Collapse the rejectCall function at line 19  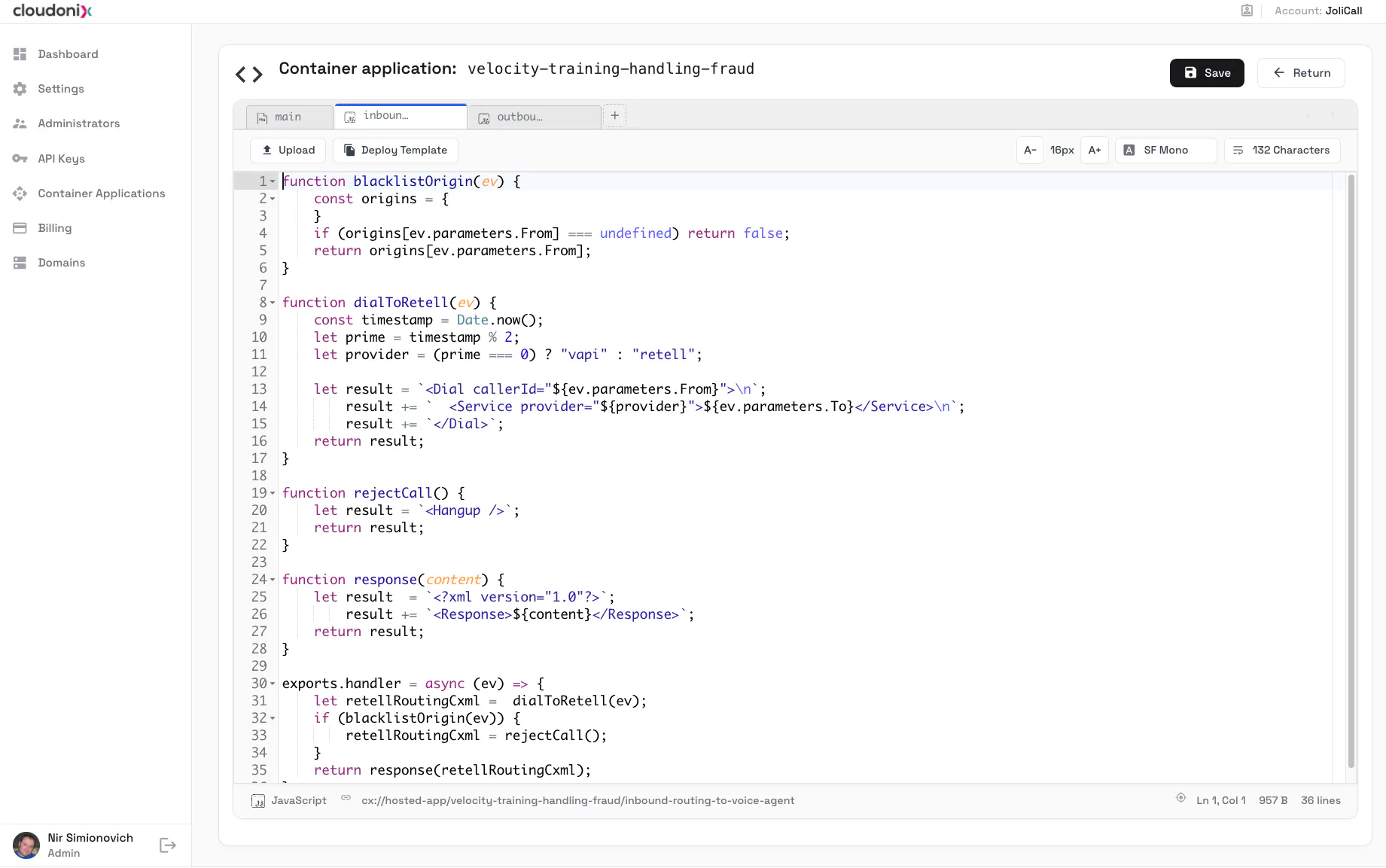(x=273, y=493)
